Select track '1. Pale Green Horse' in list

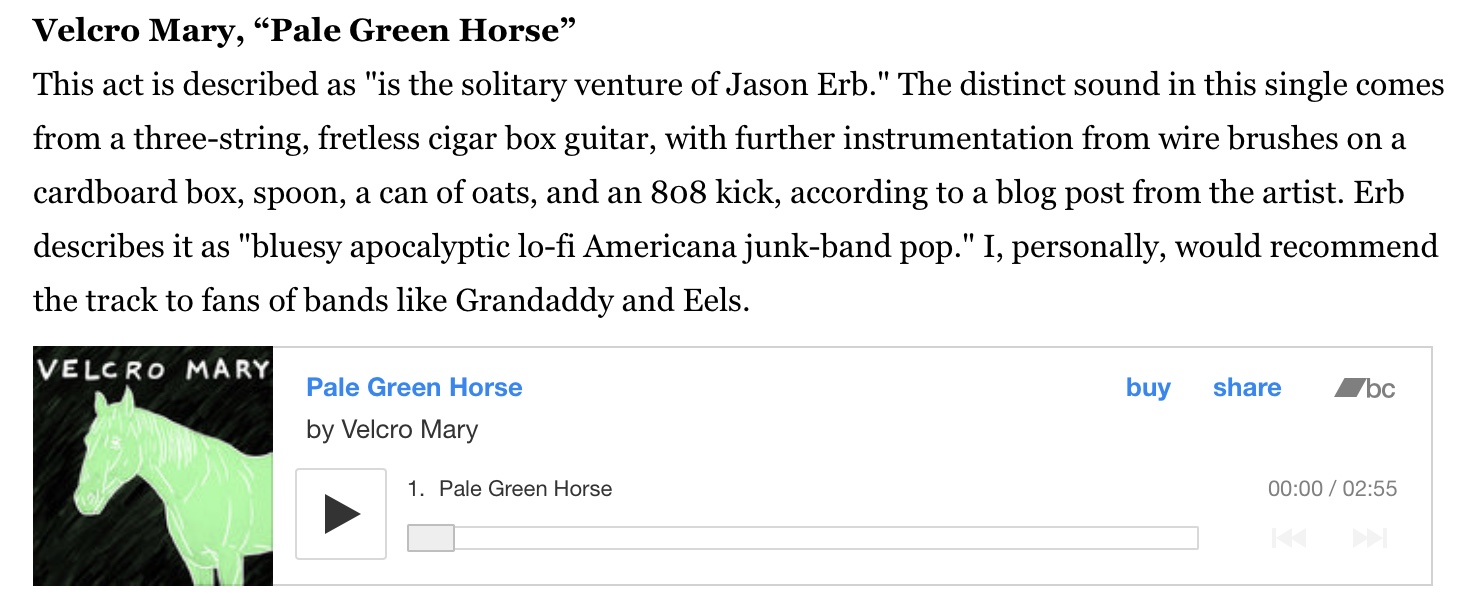tap(510, 489)
